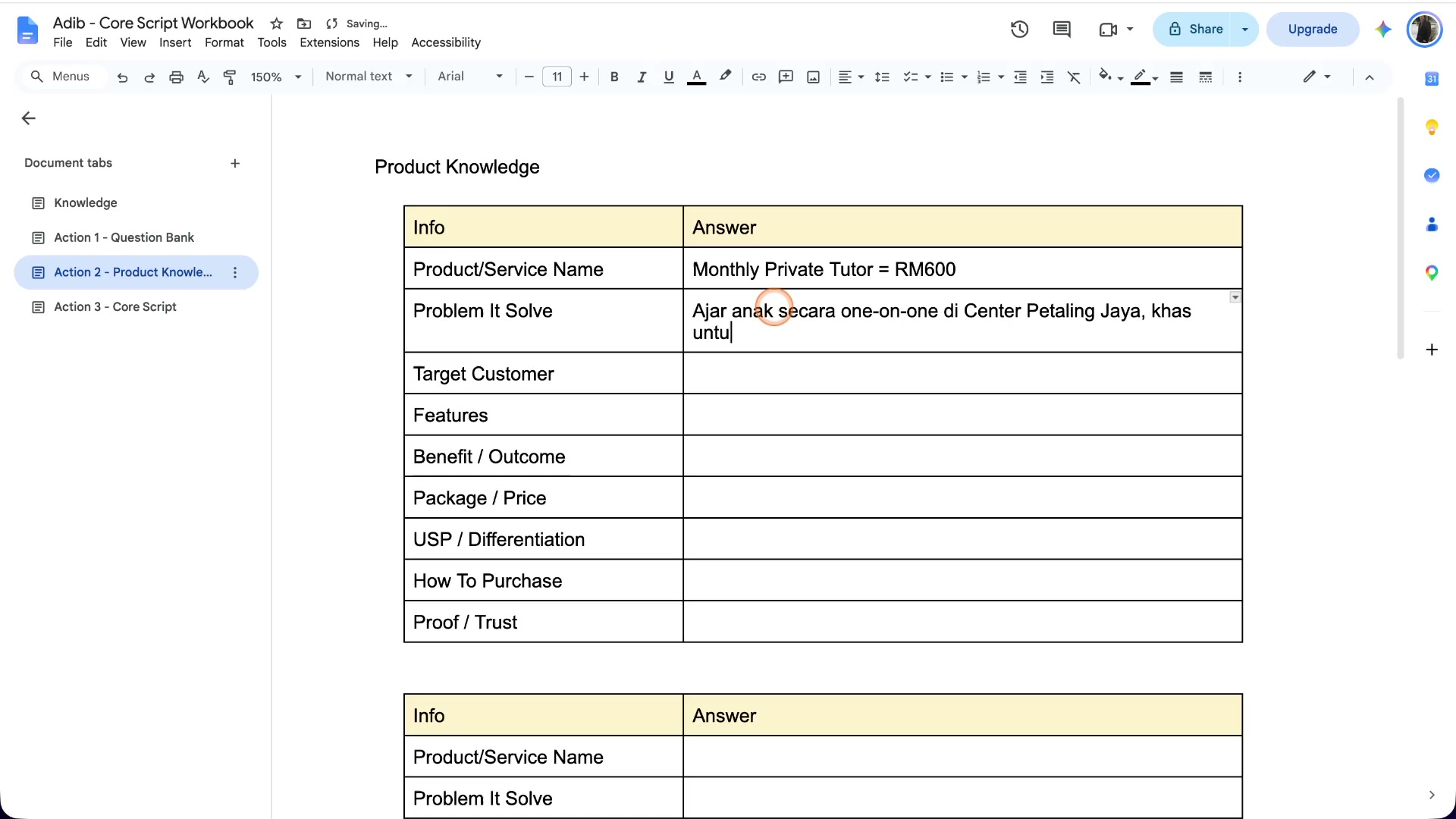Click the font size input field
1456x819 pixels.
pyautogui.click(x=557, y=77)
